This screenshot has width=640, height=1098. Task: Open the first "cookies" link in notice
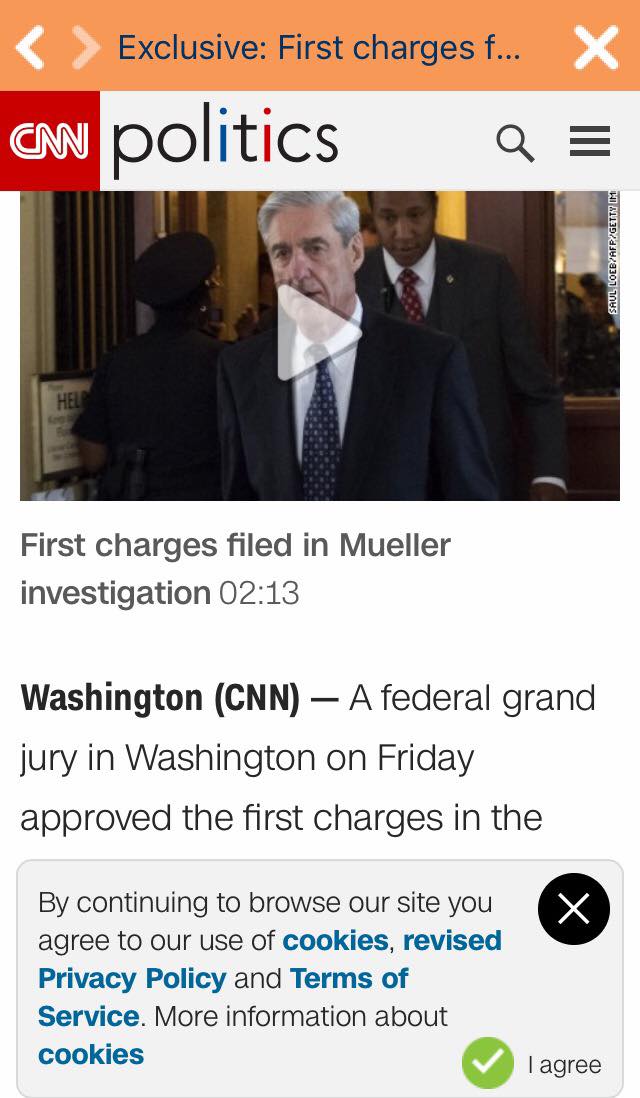tap(335, 940)
